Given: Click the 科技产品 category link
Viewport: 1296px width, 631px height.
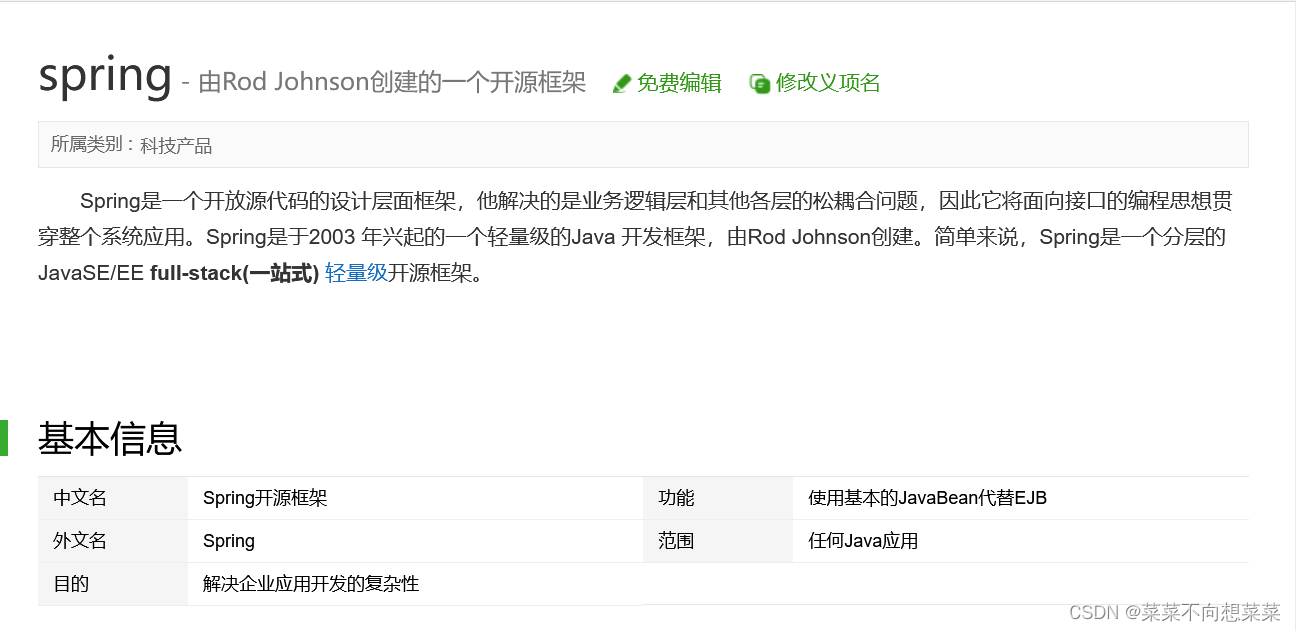Looking at the screenshot, I should (x=176, y=146).
